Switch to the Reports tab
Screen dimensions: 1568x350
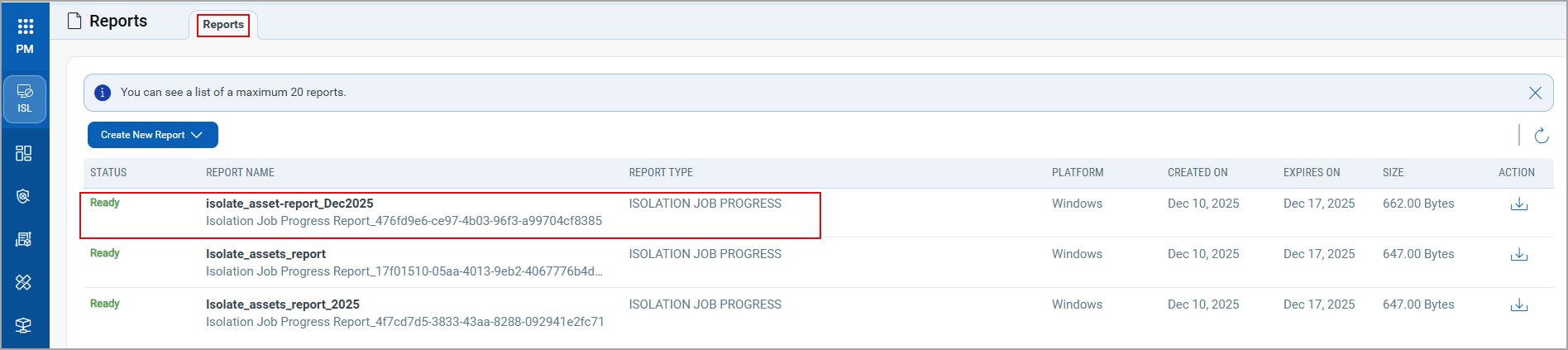click(223, 25)
